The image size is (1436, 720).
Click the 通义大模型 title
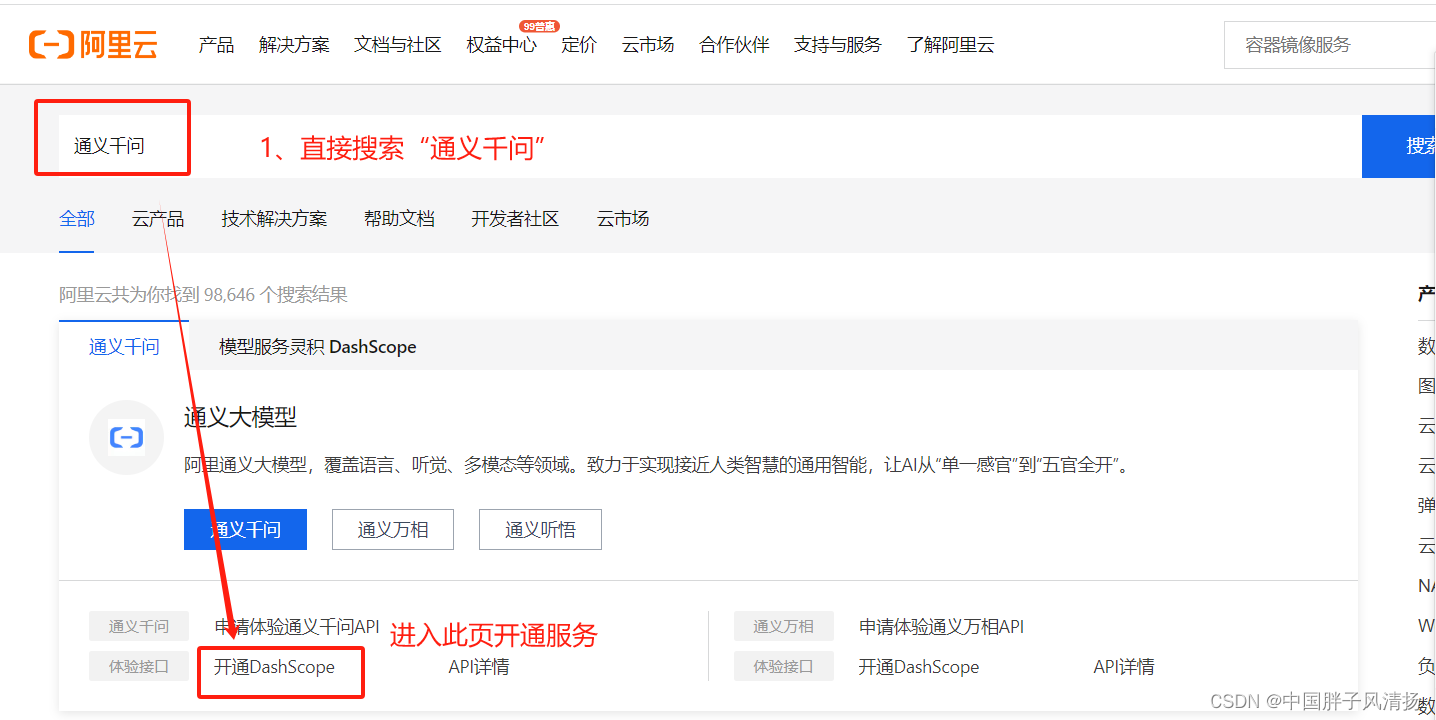tap(240, 417)
